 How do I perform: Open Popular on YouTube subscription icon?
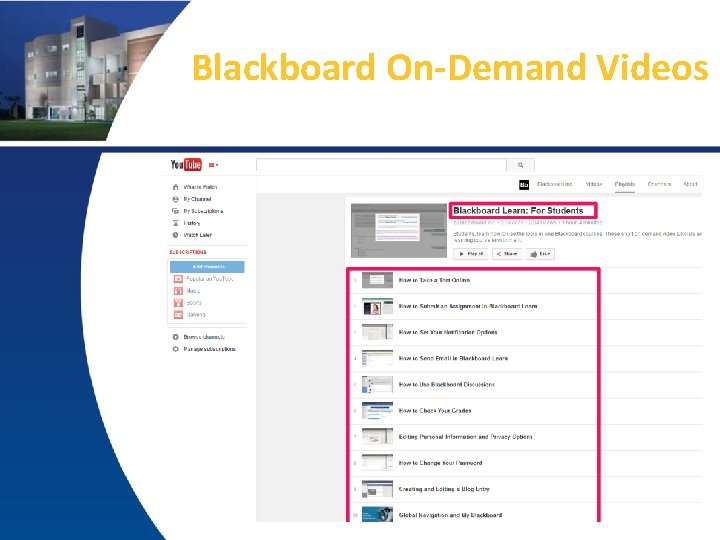tap(178, 279)
